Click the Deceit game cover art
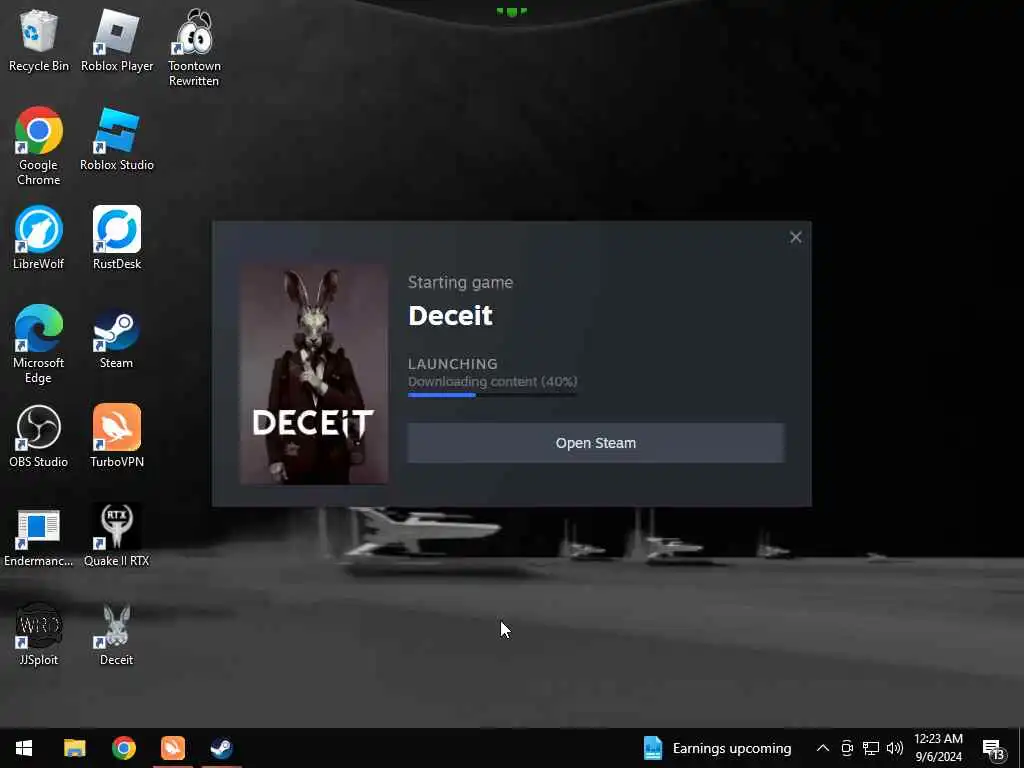 click(x=314, y=374)
